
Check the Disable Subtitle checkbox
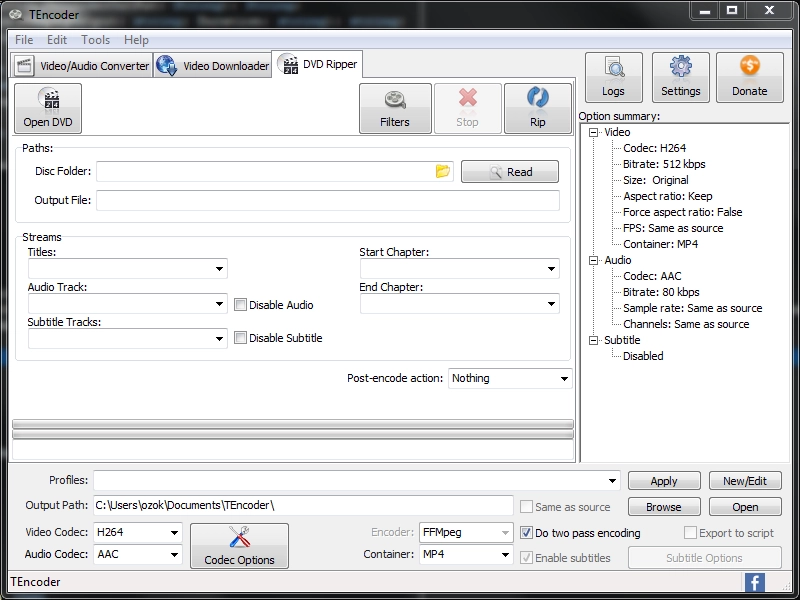click(x=240, y=338)
